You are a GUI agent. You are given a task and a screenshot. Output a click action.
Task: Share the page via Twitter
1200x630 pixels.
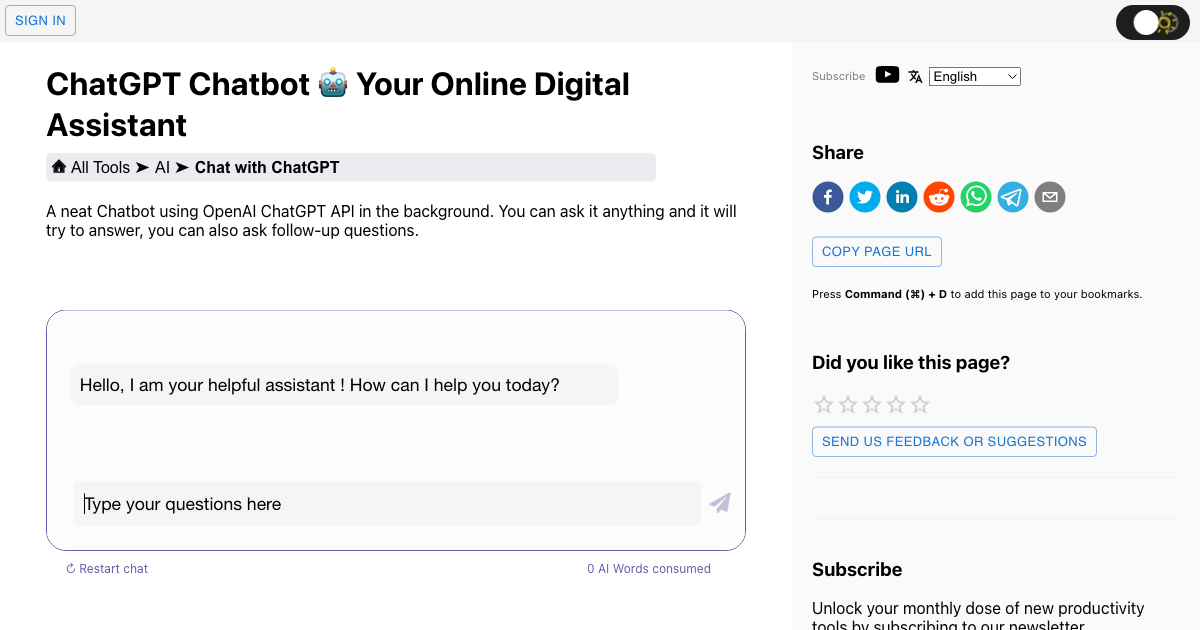point(864,197)
